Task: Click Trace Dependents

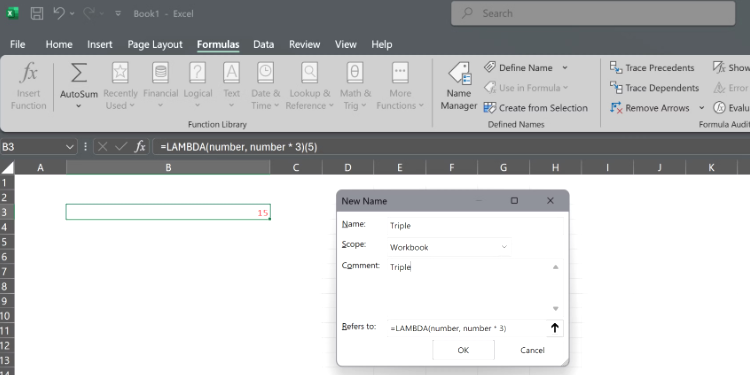Action: 654,88
